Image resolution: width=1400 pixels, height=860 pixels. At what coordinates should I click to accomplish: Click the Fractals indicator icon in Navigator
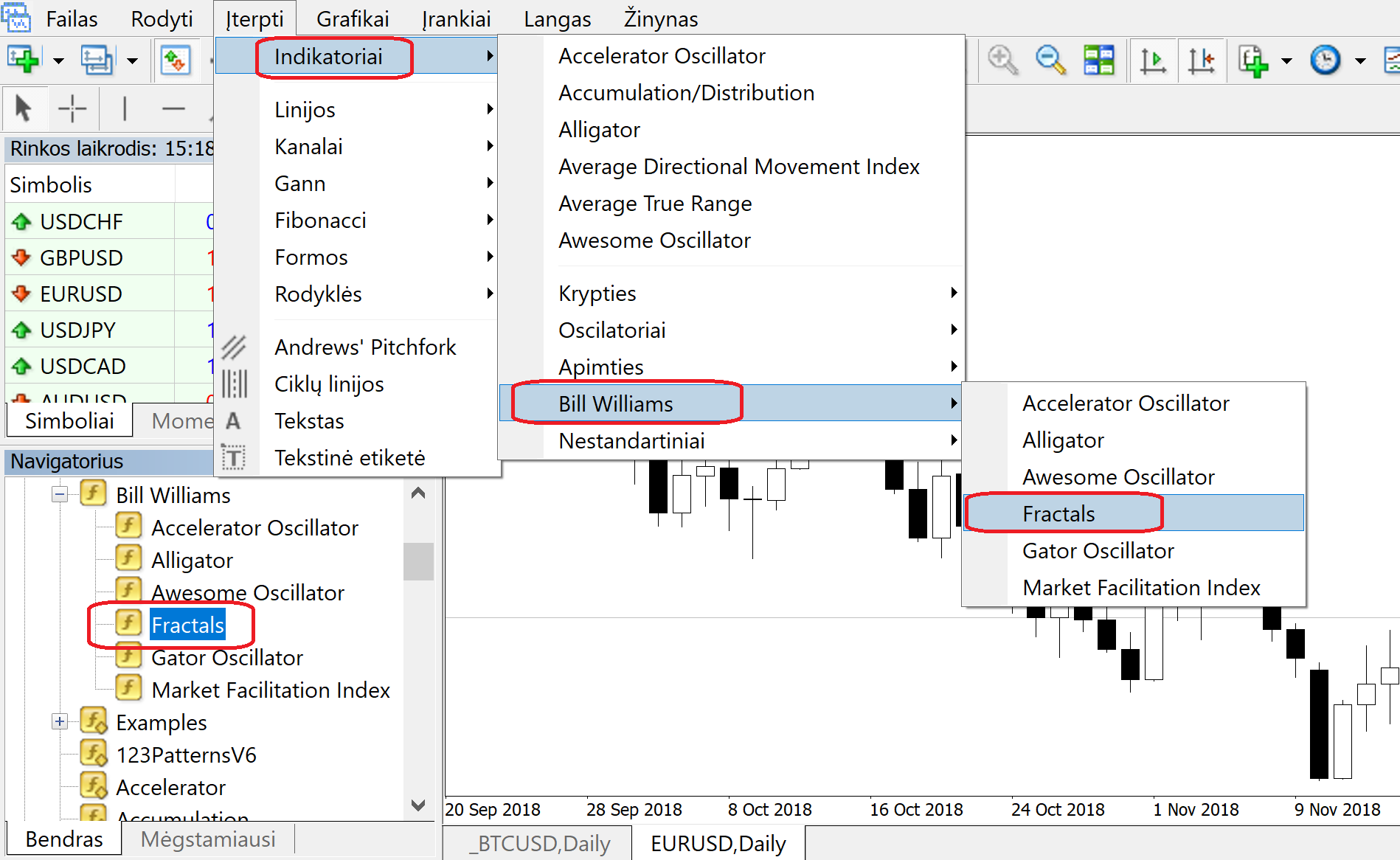(x=128, y=623)
